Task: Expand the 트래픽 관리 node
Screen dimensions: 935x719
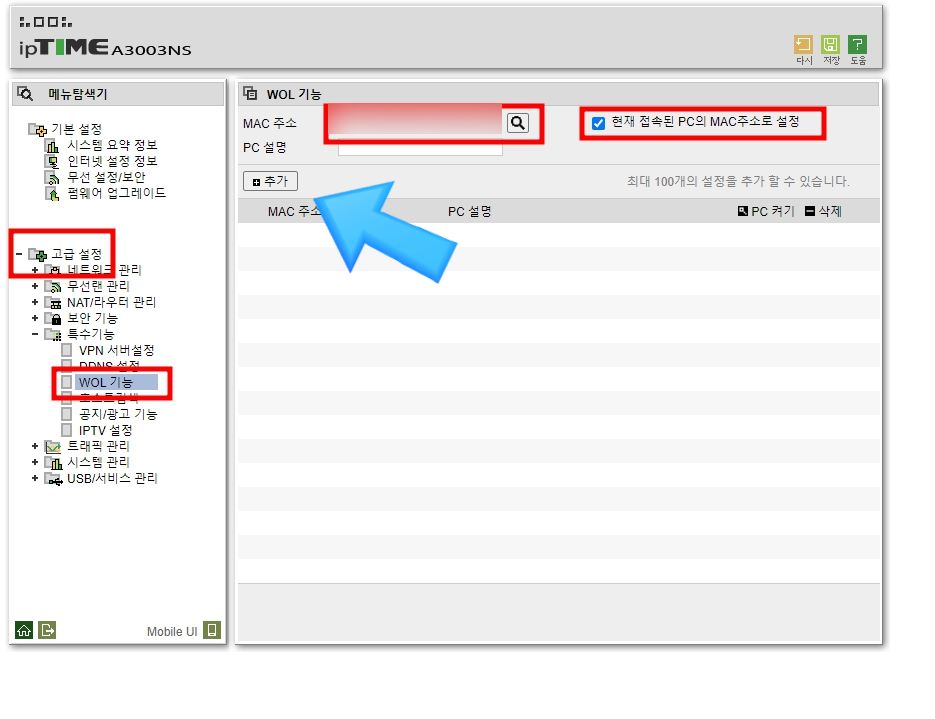Action: coord(35,446)
